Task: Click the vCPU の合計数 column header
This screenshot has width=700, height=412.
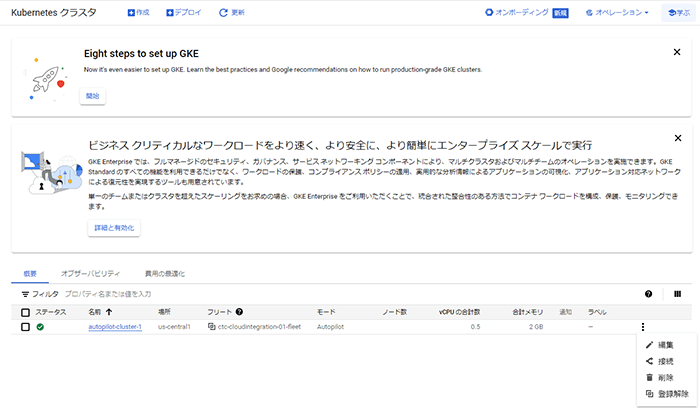Action: (459, 312)
